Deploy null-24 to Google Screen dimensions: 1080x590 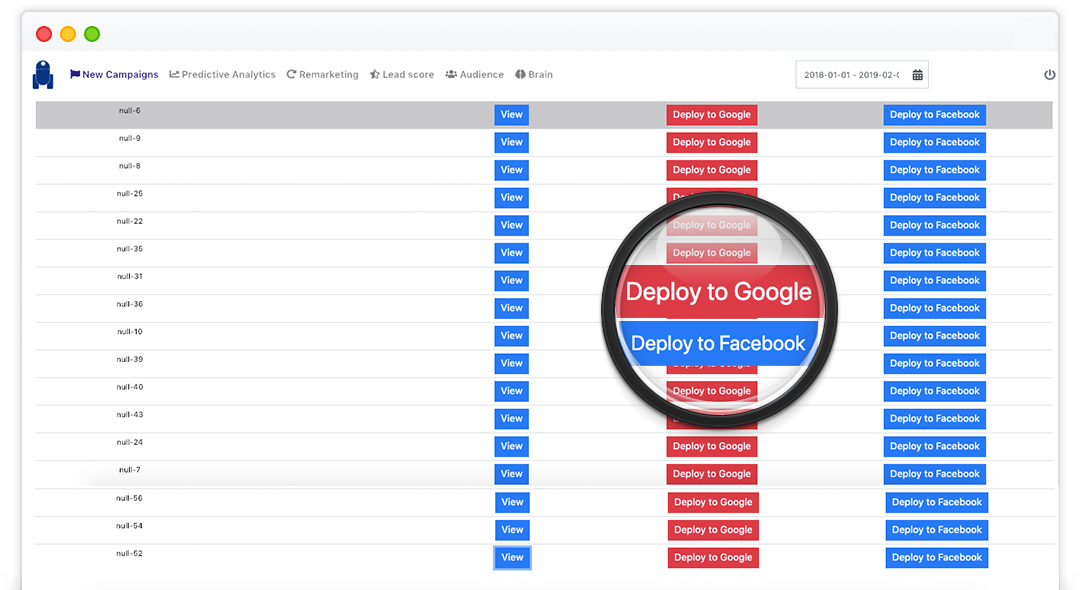tap(712, 446)
